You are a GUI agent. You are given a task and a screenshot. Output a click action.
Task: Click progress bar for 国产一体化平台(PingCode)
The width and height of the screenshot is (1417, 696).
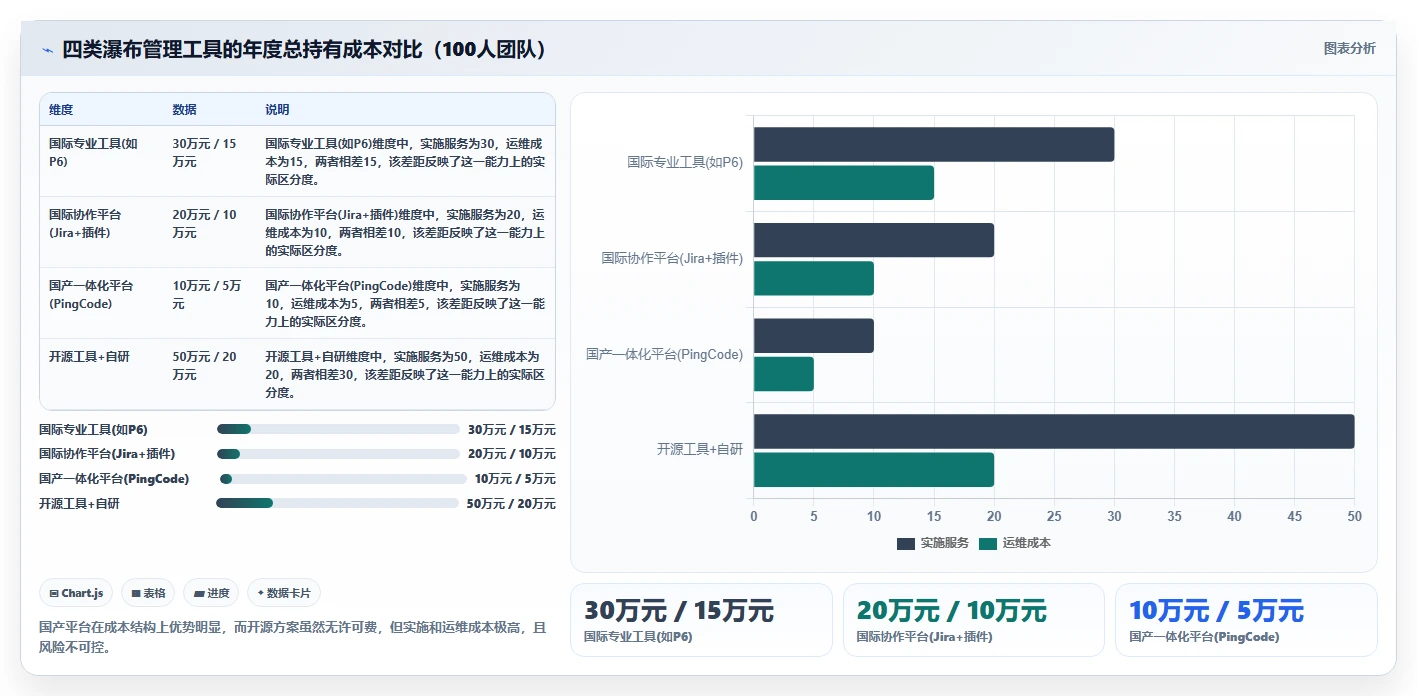pyautogui.click(x=343, y=479)
